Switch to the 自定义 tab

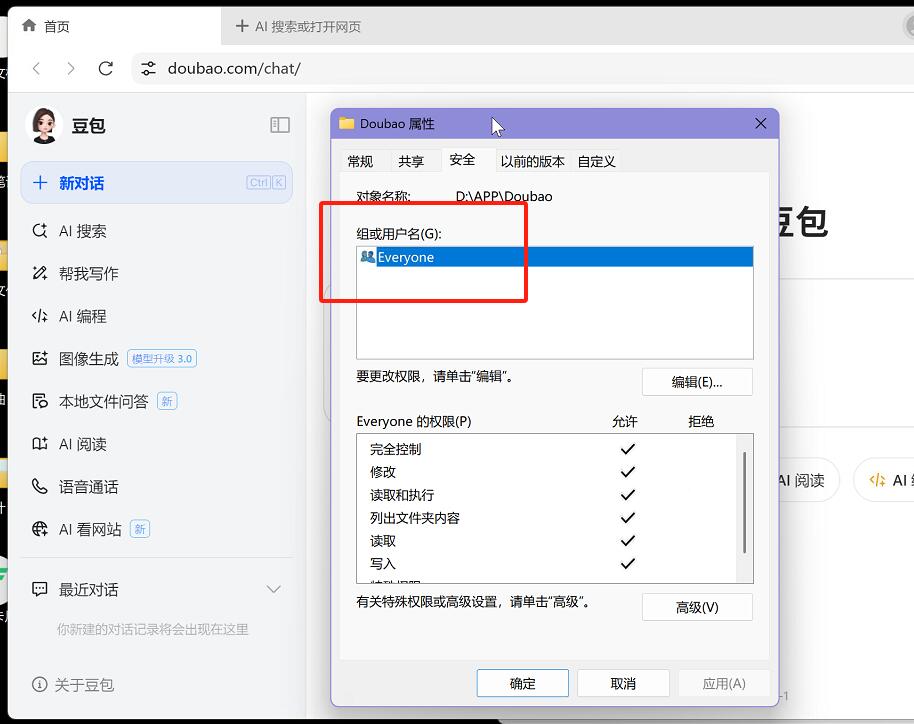point(597,161)
